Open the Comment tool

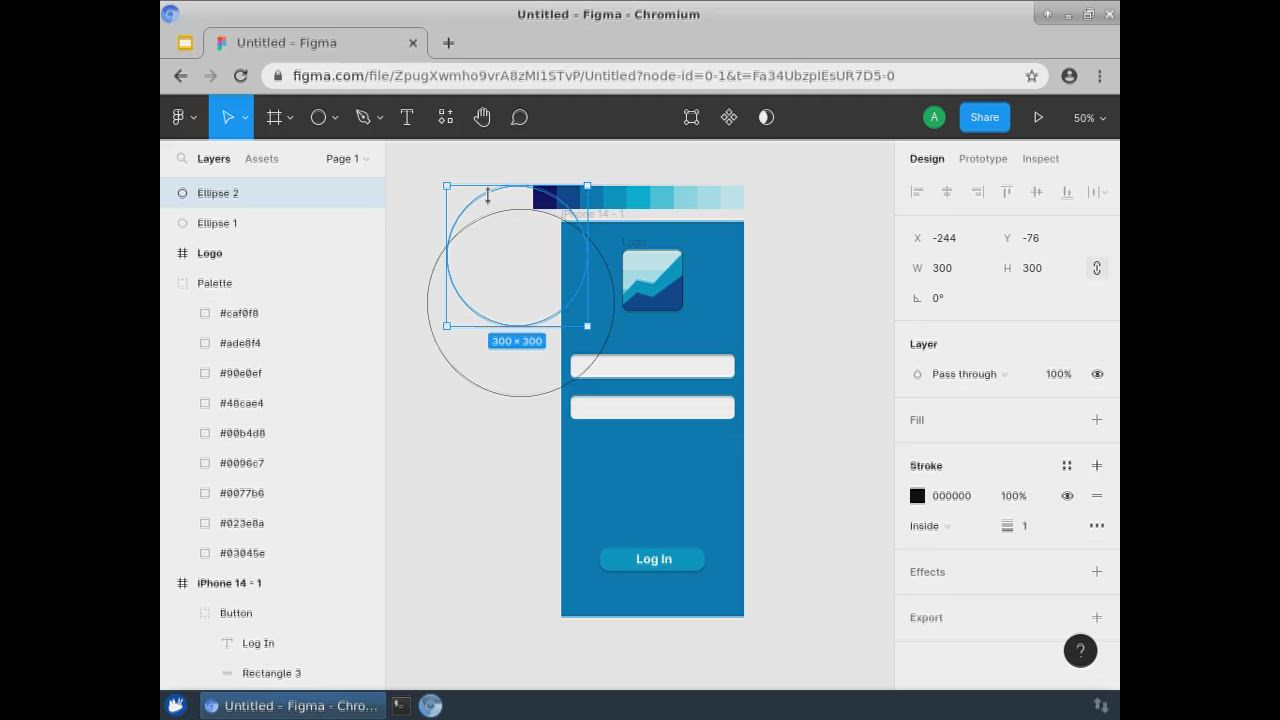[519, 117]
